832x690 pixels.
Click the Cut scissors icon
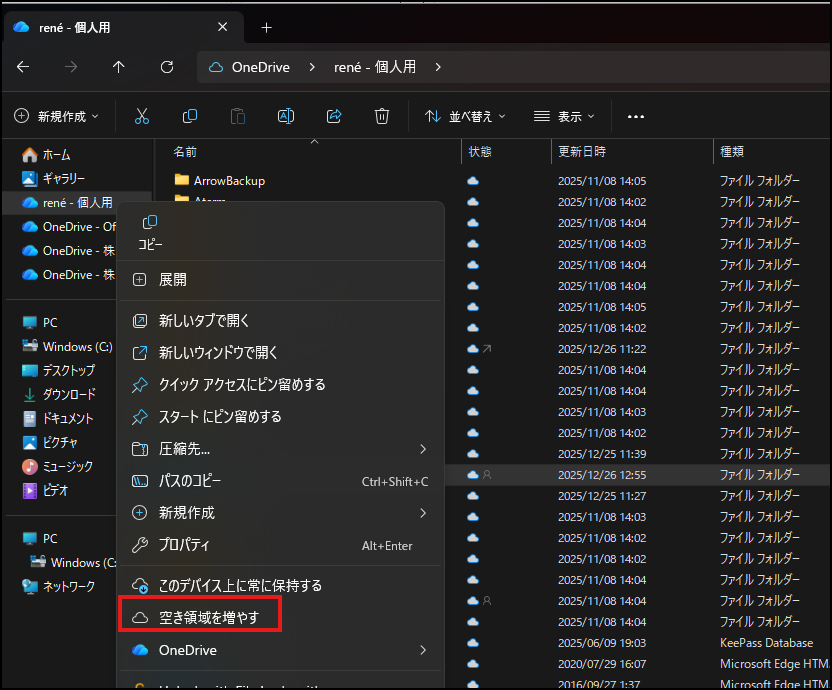click(x=142, y=116)
